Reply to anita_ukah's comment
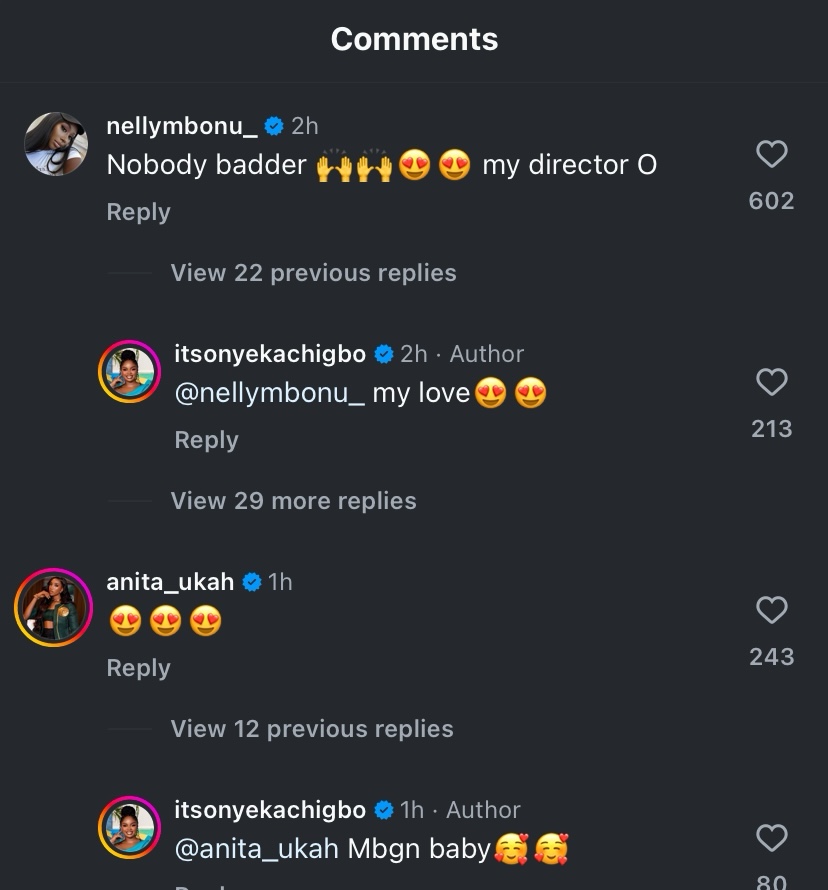Image resolution: width=828 pixels, height=890 pixels. point(138,668)
